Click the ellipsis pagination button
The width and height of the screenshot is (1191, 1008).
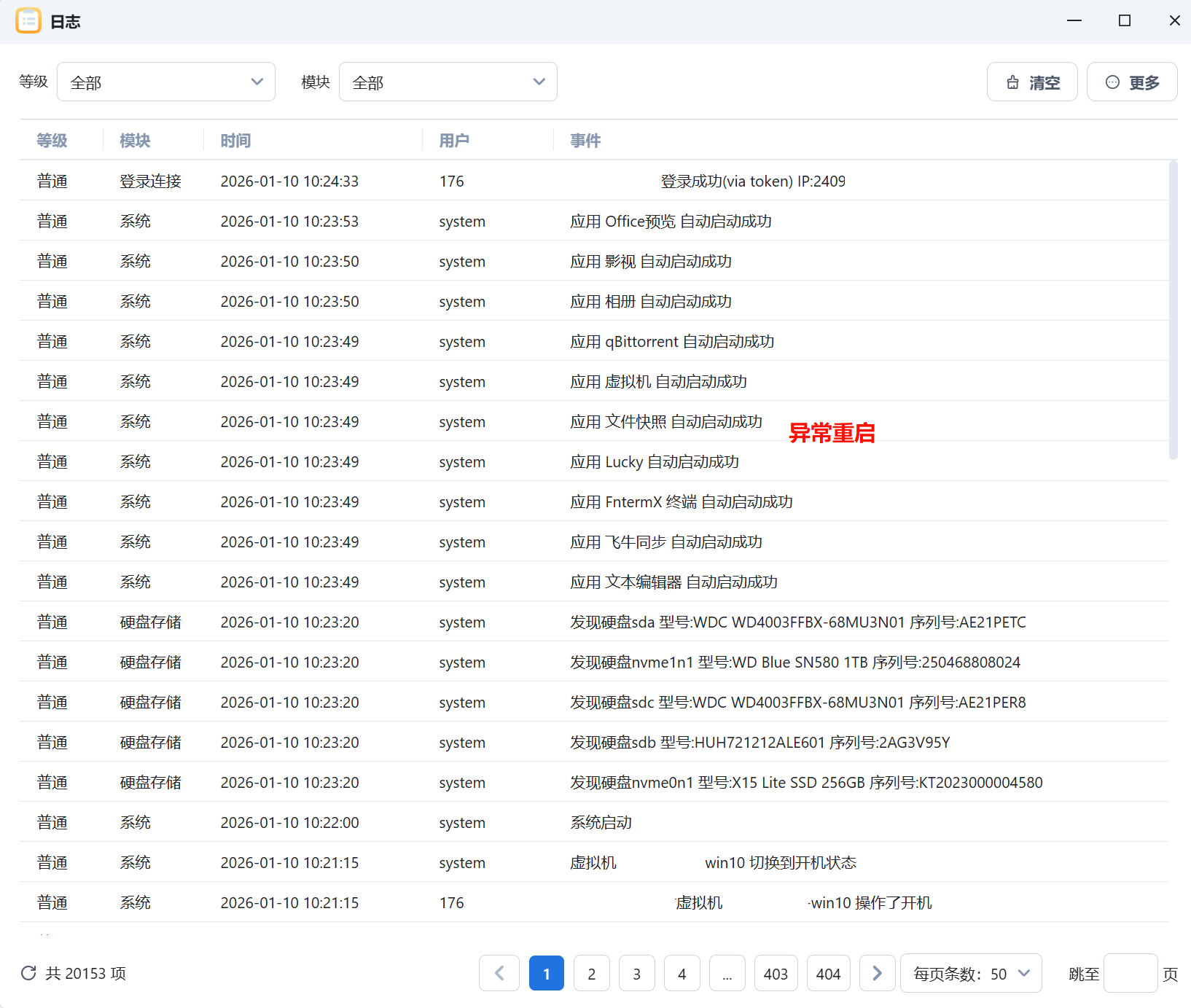[727, 973]
